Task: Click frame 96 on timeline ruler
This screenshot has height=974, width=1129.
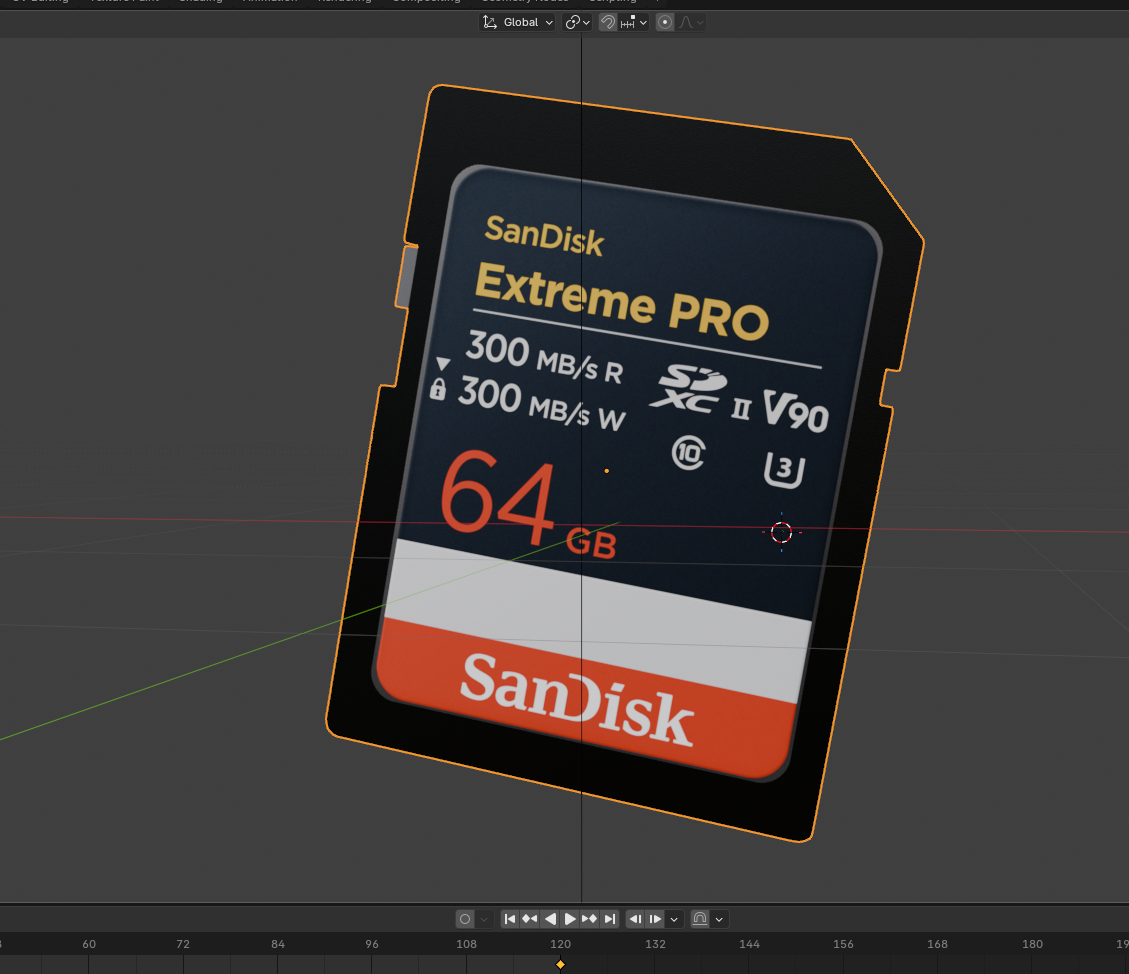Action: point(372,944)
